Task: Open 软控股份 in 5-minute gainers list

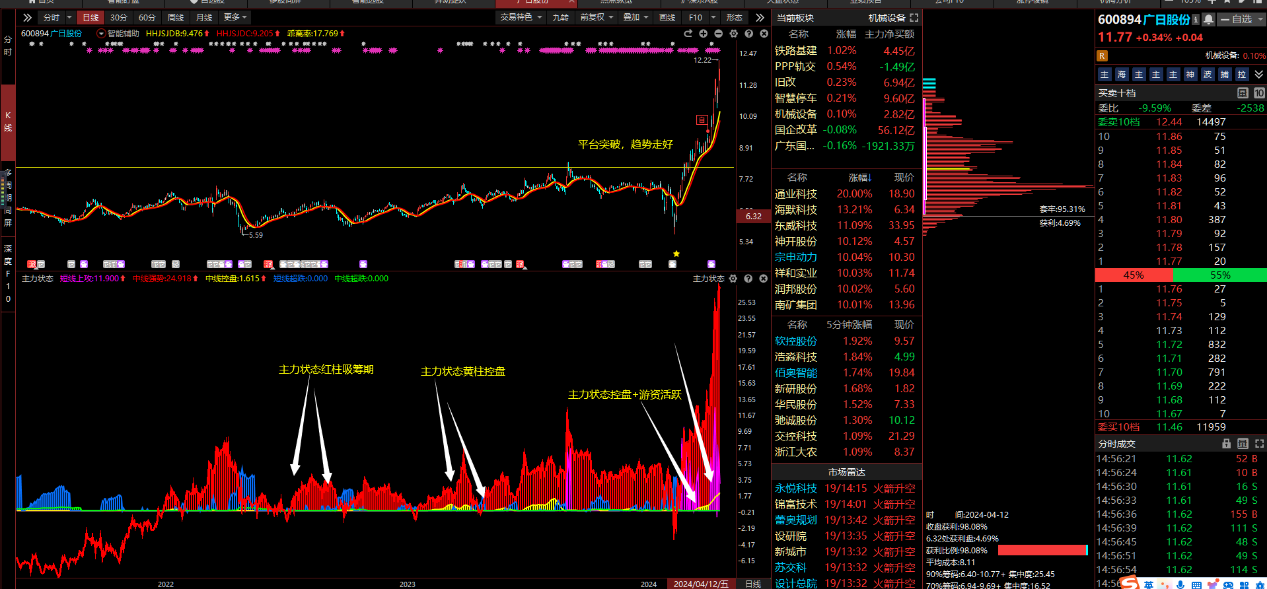Action: click(796, 341)
